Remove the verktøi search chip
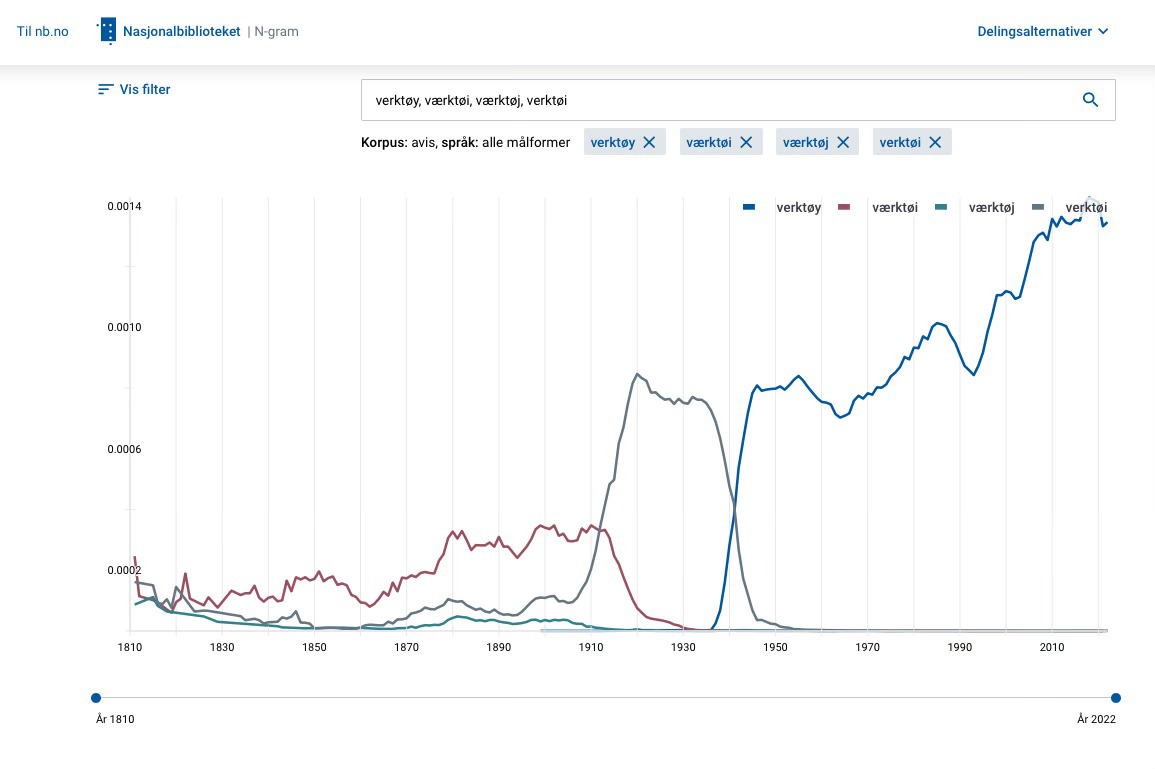This screenshot has height=769, width=1155. coord(935,142)
